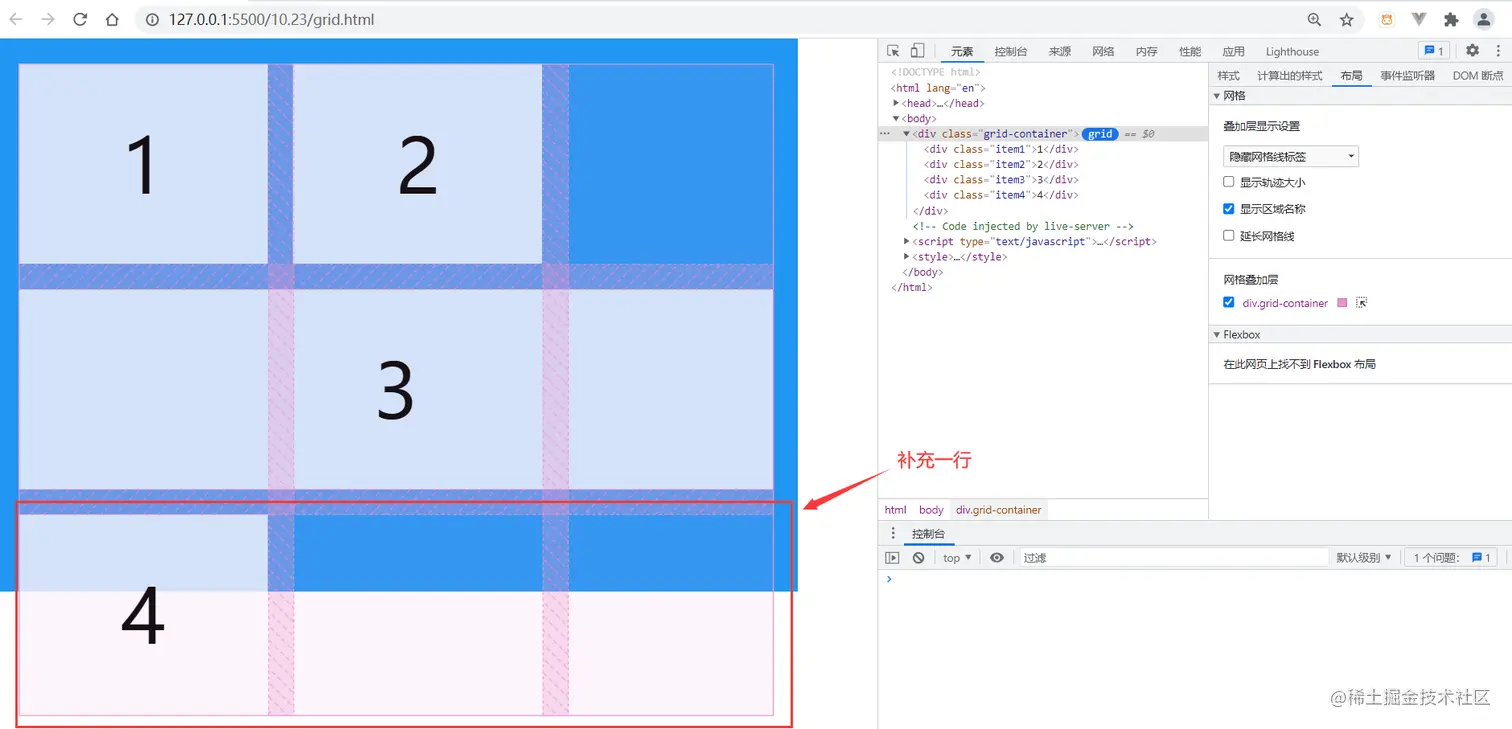Open the 布局 sidebar tab
Screen dimensions: 1512x729
pyautogui.click(x=1351, y=76)
